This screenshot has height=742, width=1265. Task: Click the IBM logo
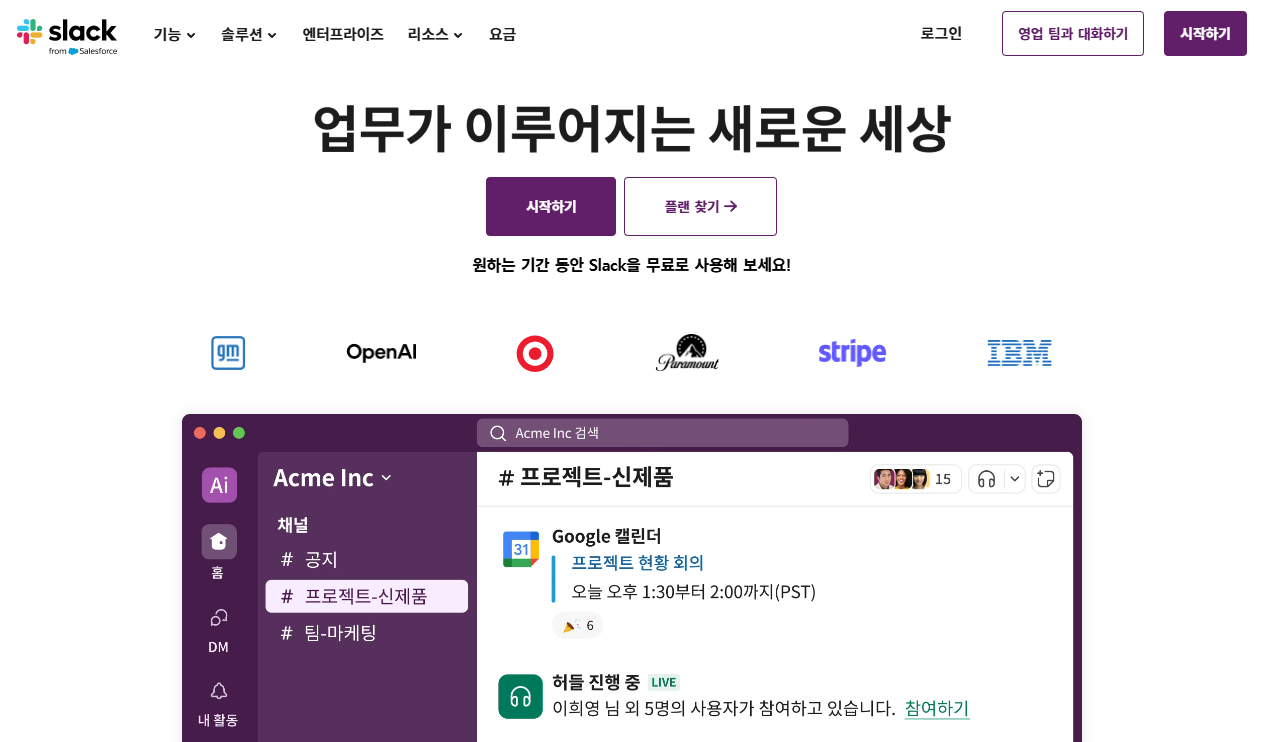[1019, 352]
